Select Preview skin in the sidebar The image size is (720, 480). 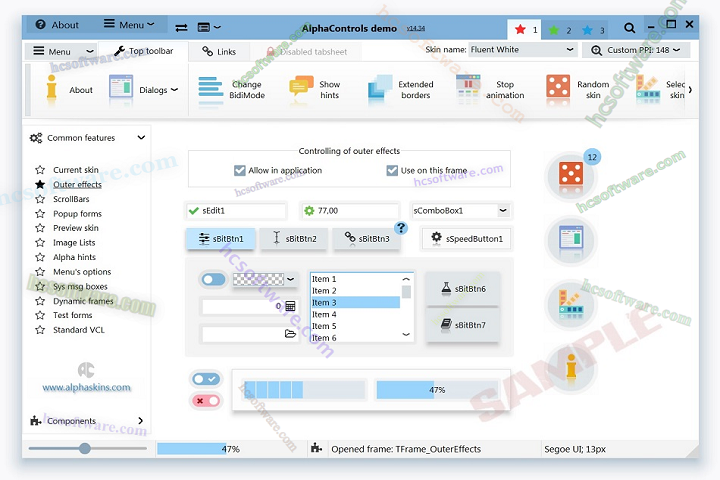[x=76, y=228]
